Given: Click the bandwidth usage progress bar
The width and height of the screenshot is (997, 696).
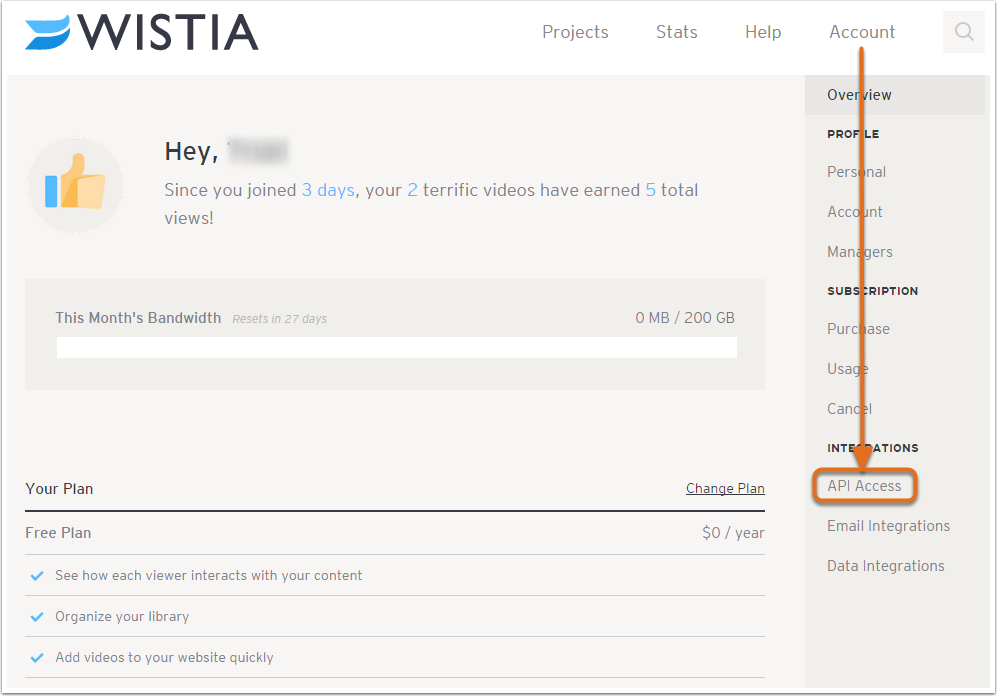Looking at the screenshot, I should tap(396, 348).
